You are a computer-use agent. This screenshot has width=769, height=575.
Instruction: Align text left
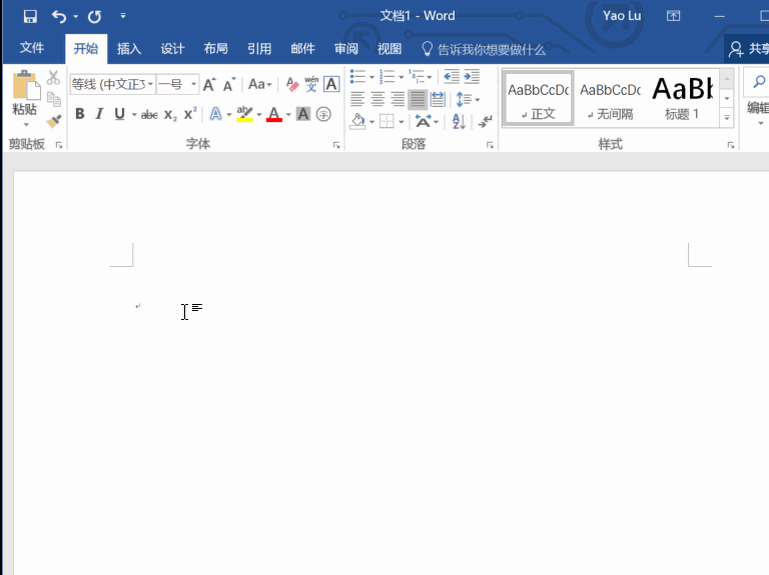358,100
